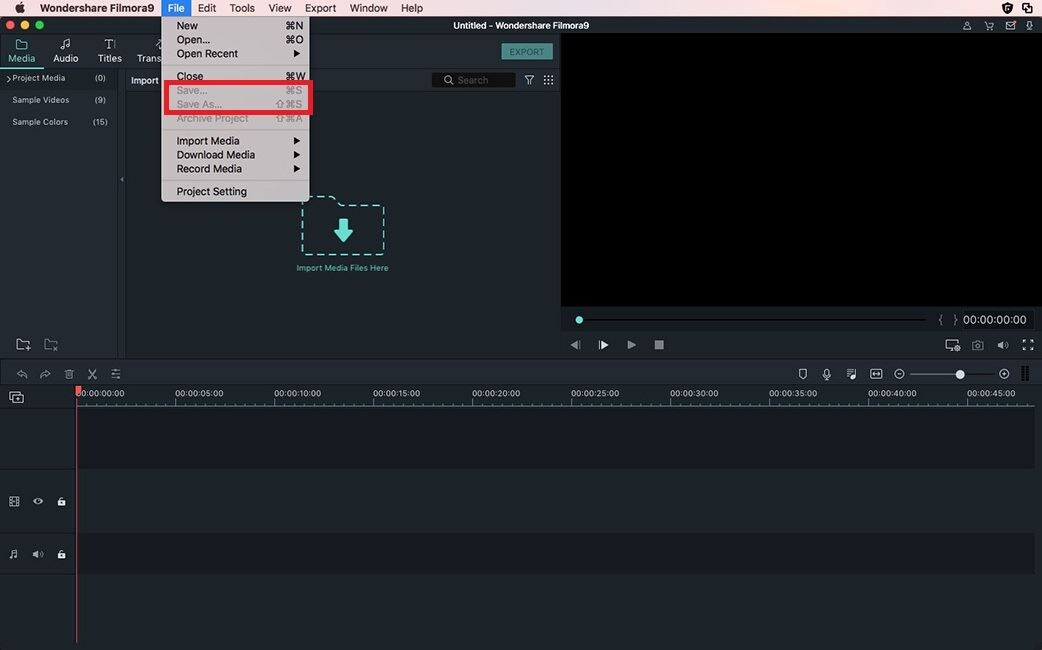1042x650 pixels.
Task: Click the timeline zoom slider handle
Action: (960, 374)
